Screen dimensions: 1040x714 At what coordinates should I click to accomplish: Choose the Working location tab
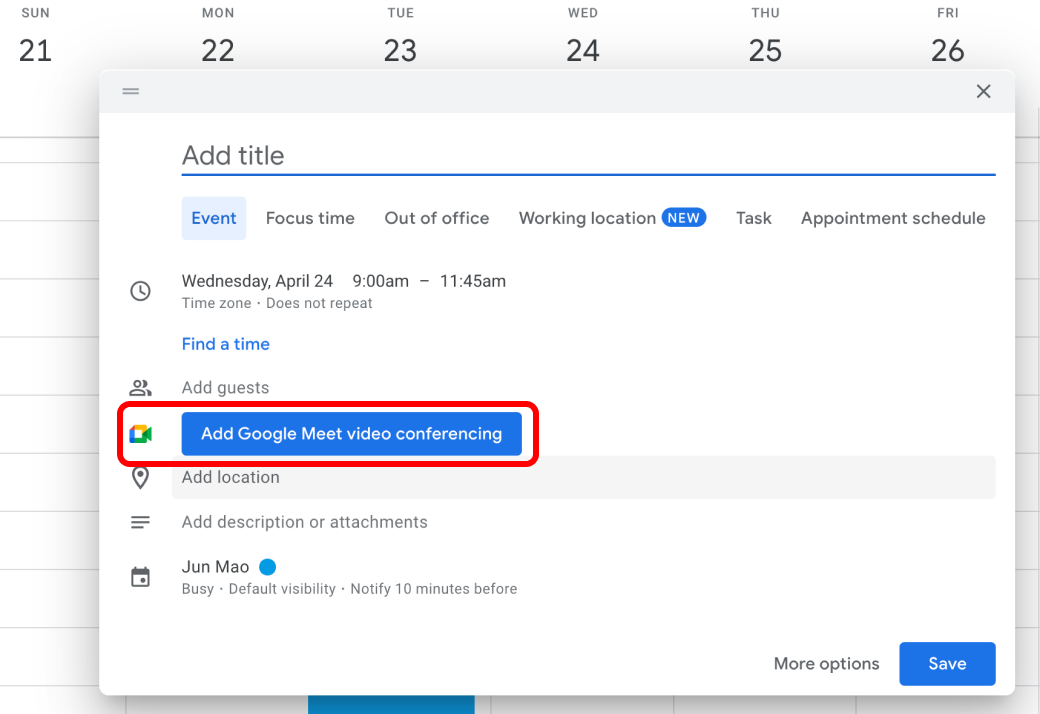pos(612,218)
